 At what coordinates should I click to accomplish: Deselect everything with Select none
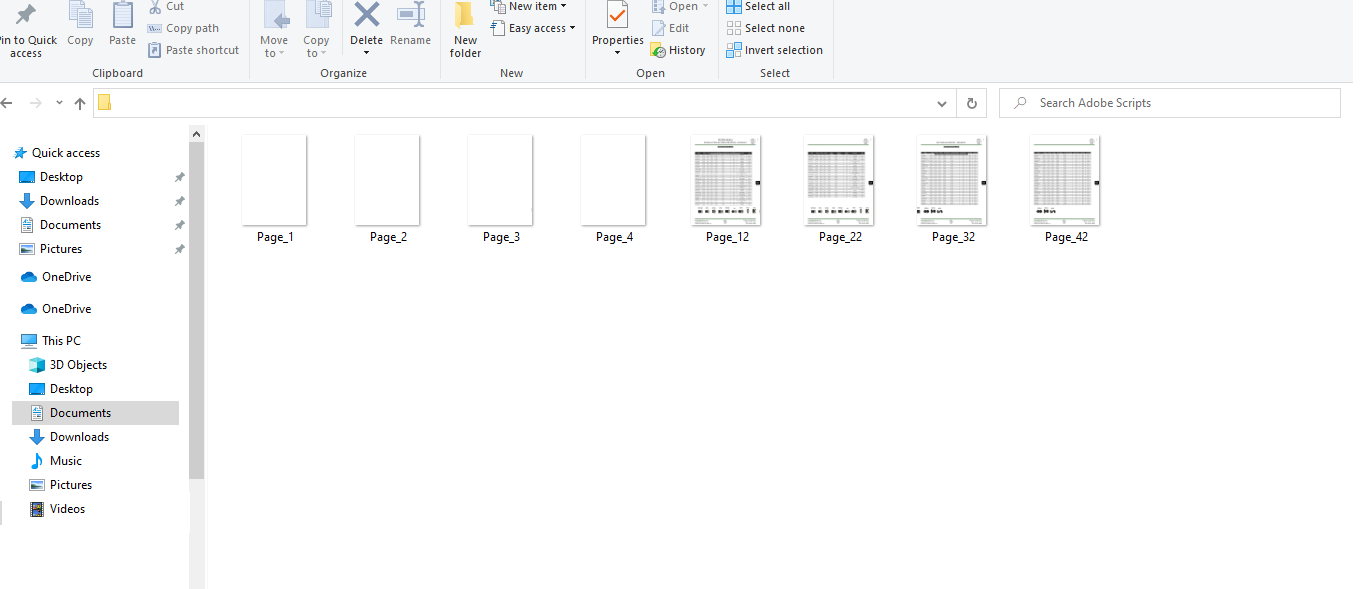pos(765,27)
